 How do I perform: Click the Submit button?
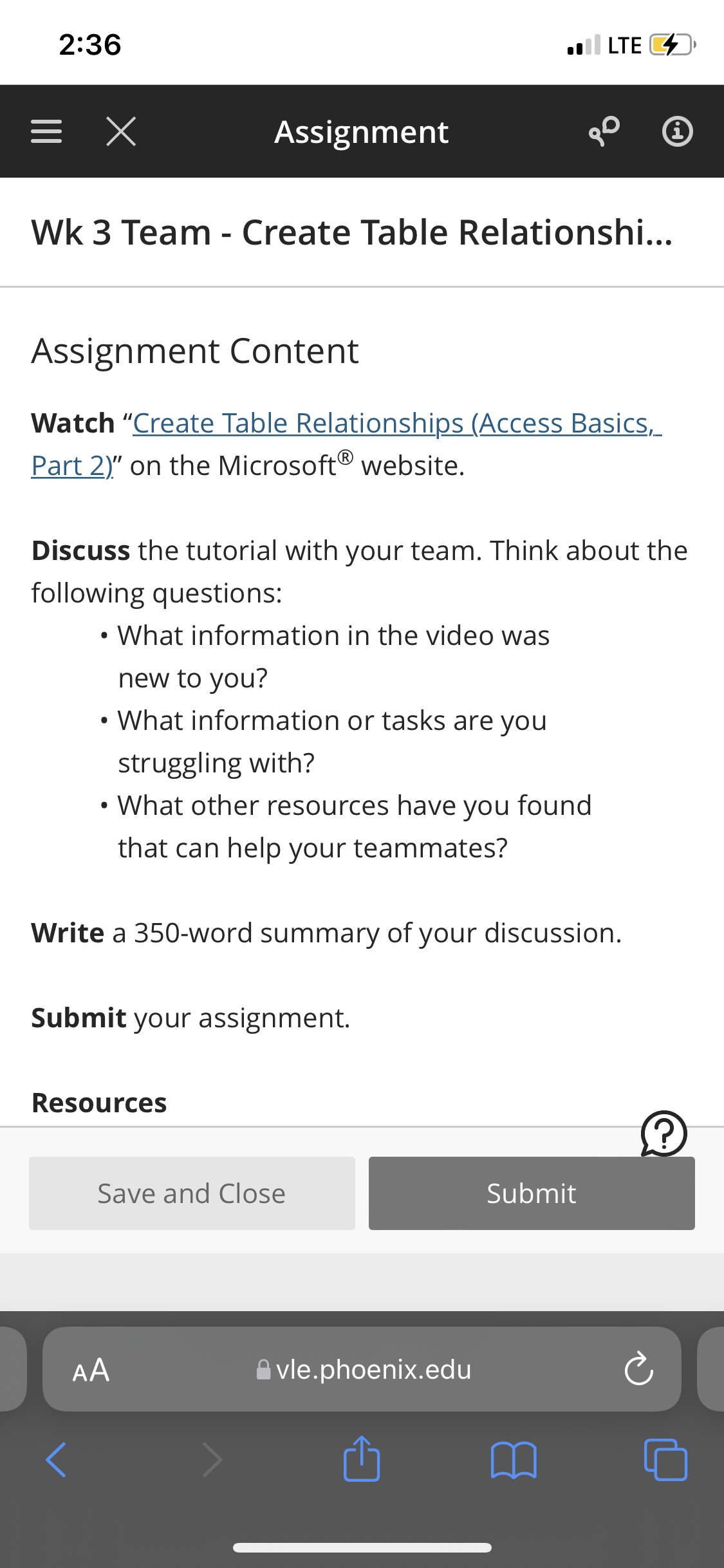pyautogui.click(x=532, y=1193)
